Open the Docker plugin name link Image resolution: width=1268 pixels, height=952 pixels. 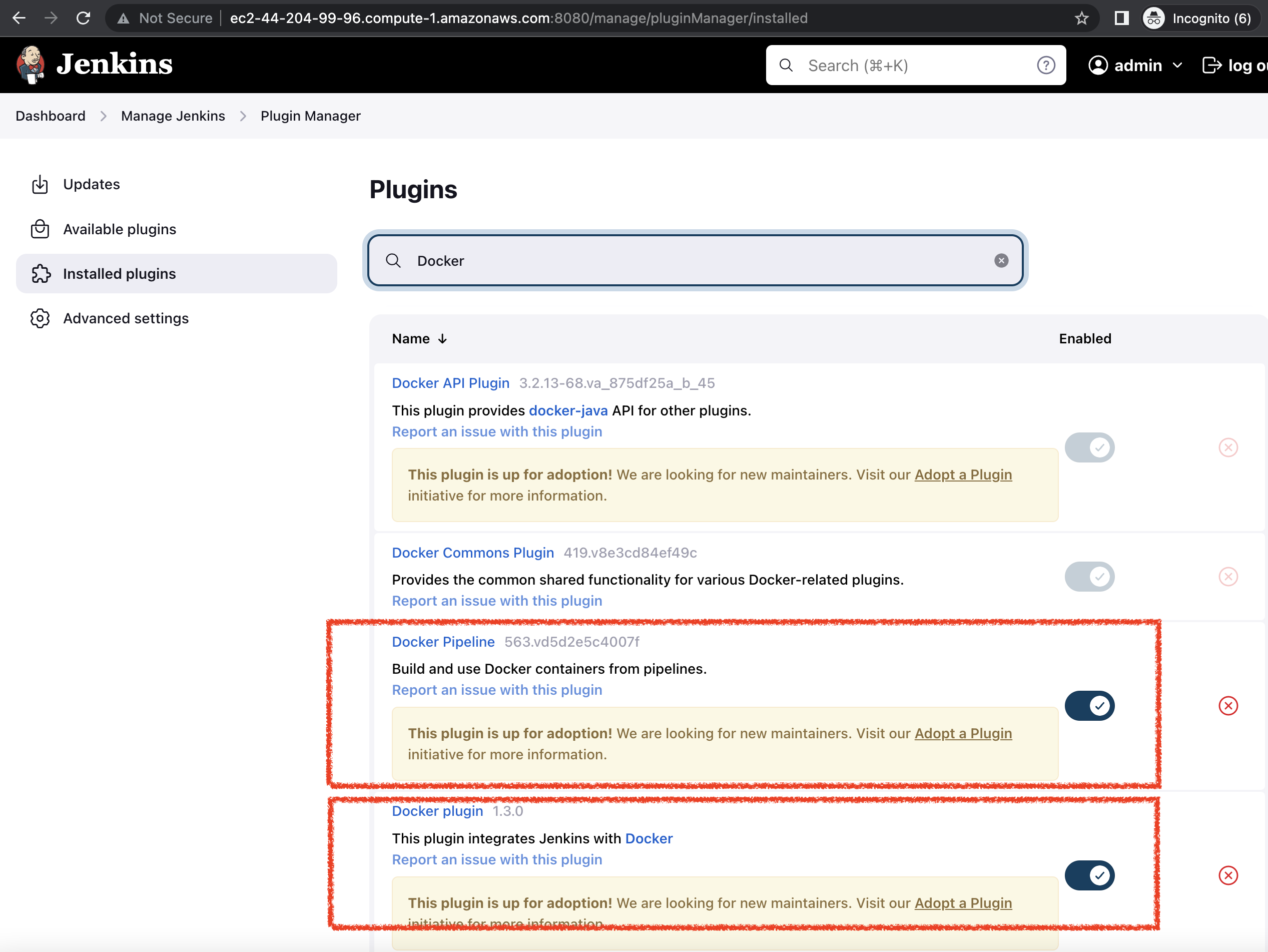pyautogui.click(x=437, y=811)
